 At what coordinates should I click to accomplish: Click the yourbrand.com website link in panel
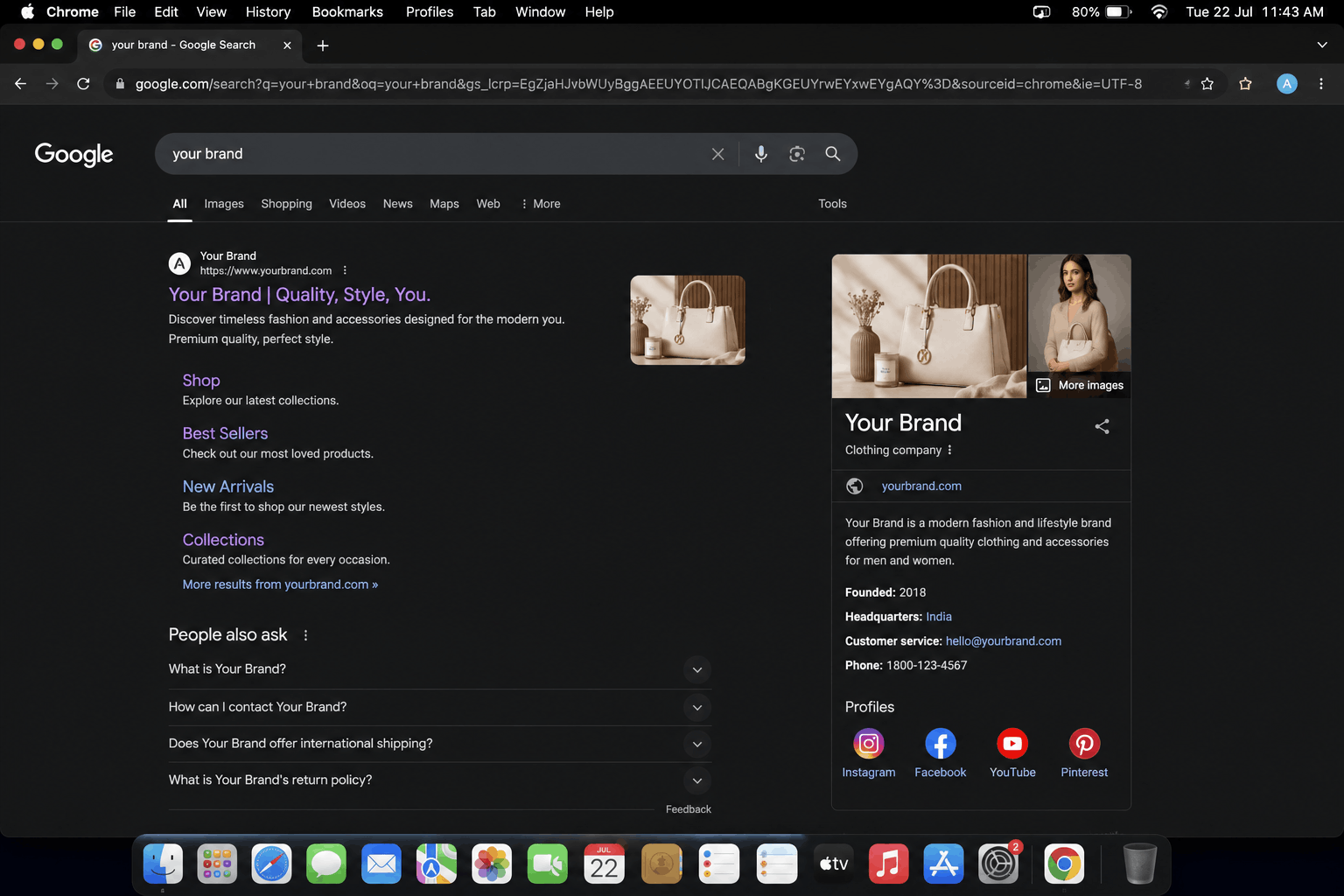point(921,486)
